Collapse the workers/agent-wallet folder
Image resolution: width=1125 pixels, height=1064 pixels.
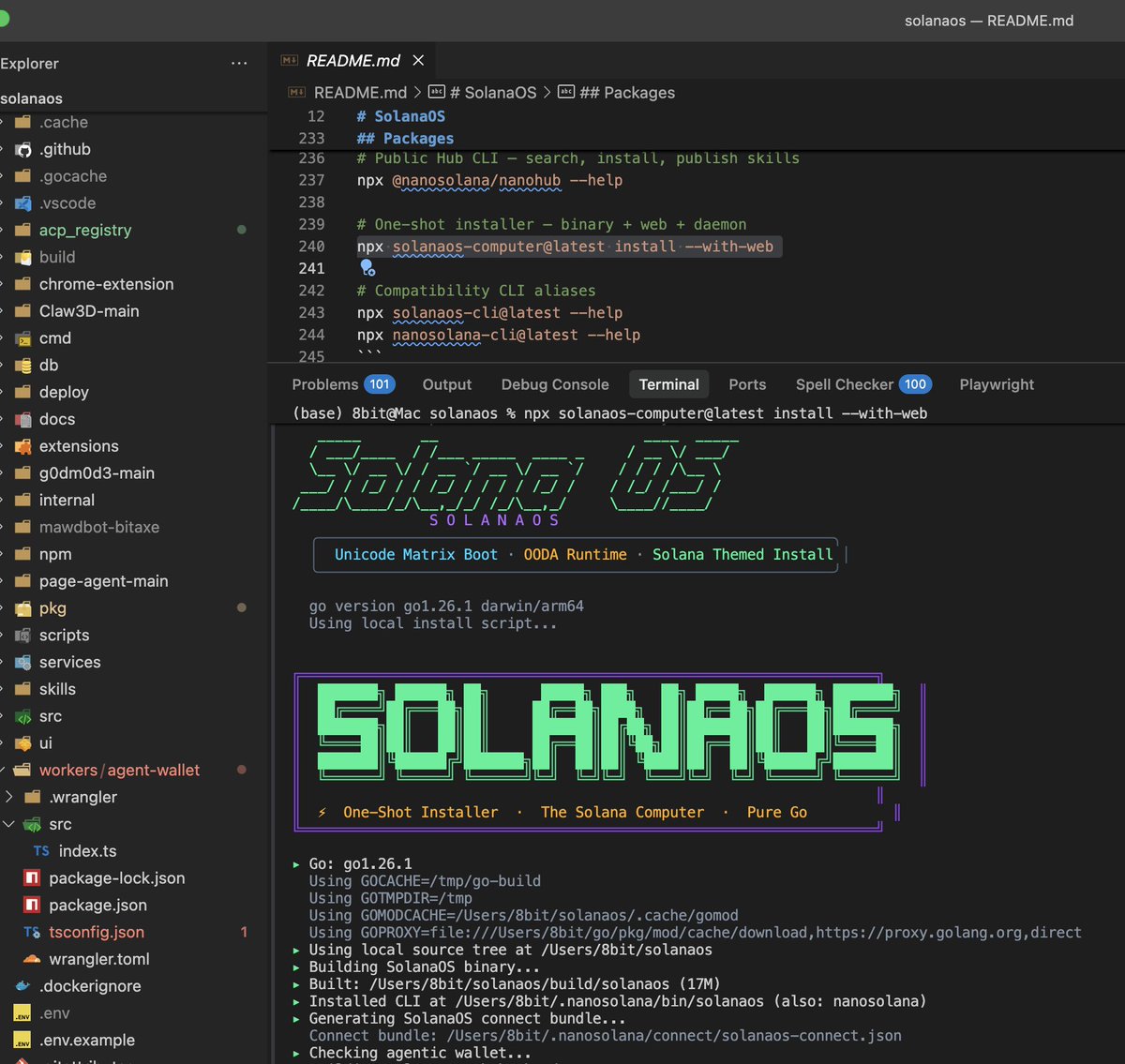[x=2, y=771]
